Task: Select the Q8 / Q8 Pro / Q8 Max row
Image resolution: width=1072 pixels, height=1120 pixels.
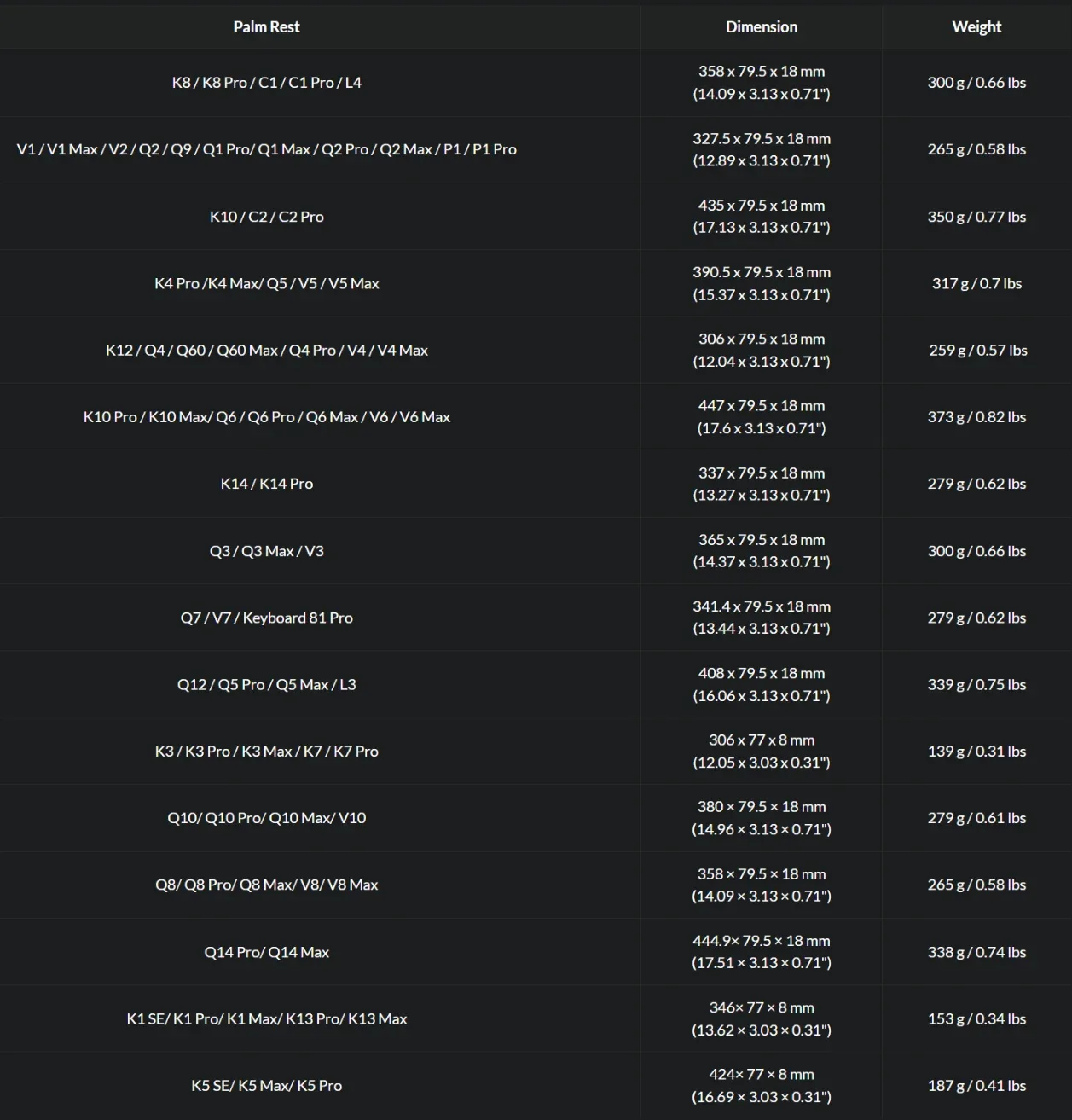Action: (x=536, y=885)
